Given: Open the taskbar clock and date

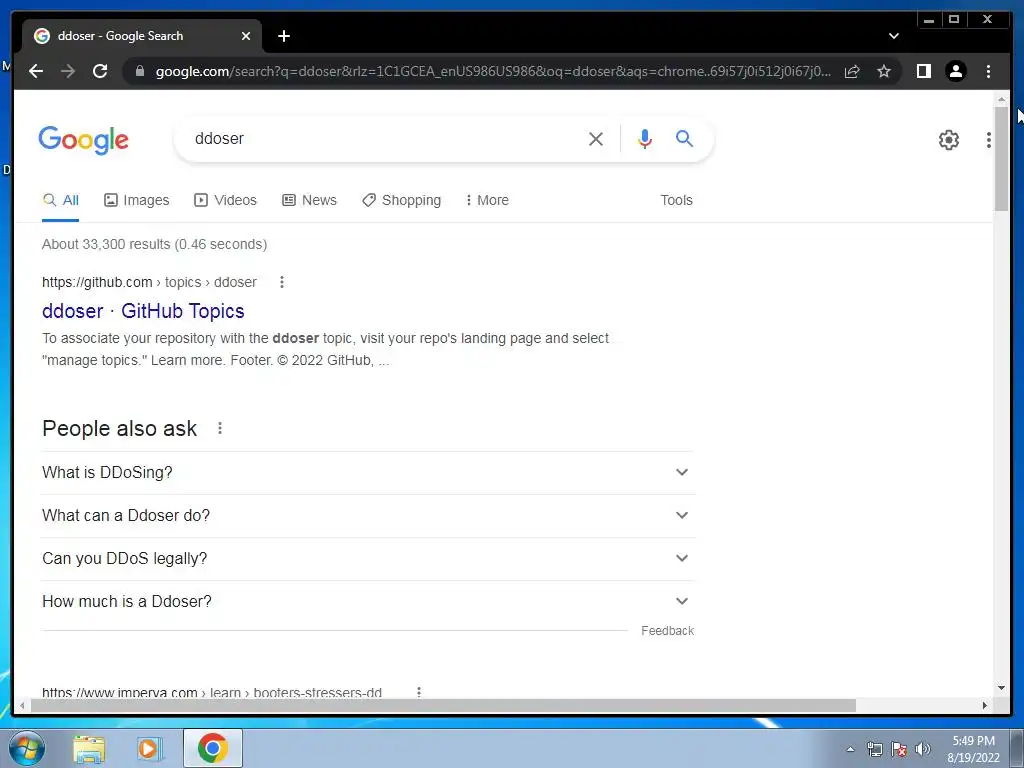Looking at the screenshot, I should (x=973, y=749).
